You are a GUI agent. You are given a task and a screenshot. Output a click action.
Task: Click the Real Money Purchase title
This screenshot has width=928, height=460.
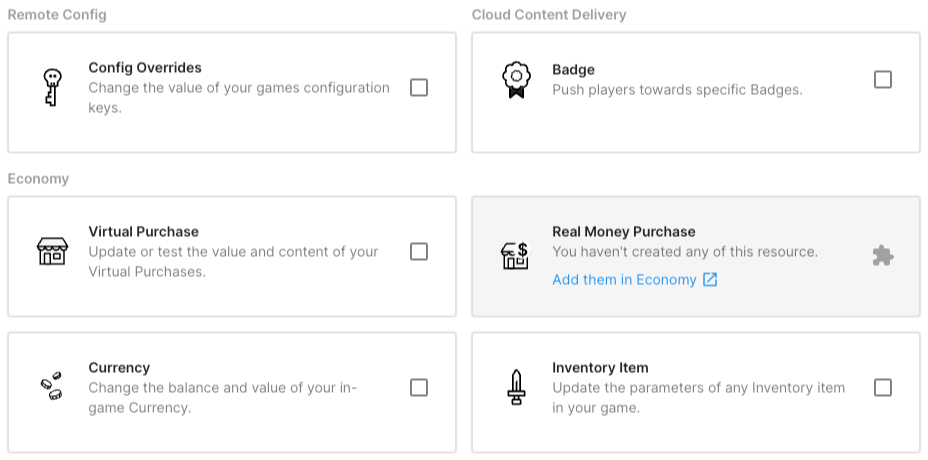pyautogui.click(x=623, y=232)
